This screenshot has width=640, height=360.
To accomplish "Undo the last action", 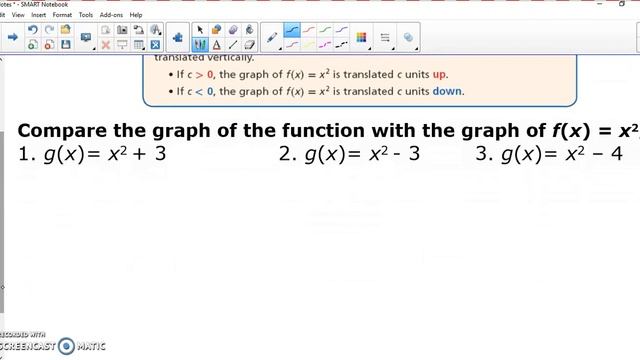I will pos(33,30).
